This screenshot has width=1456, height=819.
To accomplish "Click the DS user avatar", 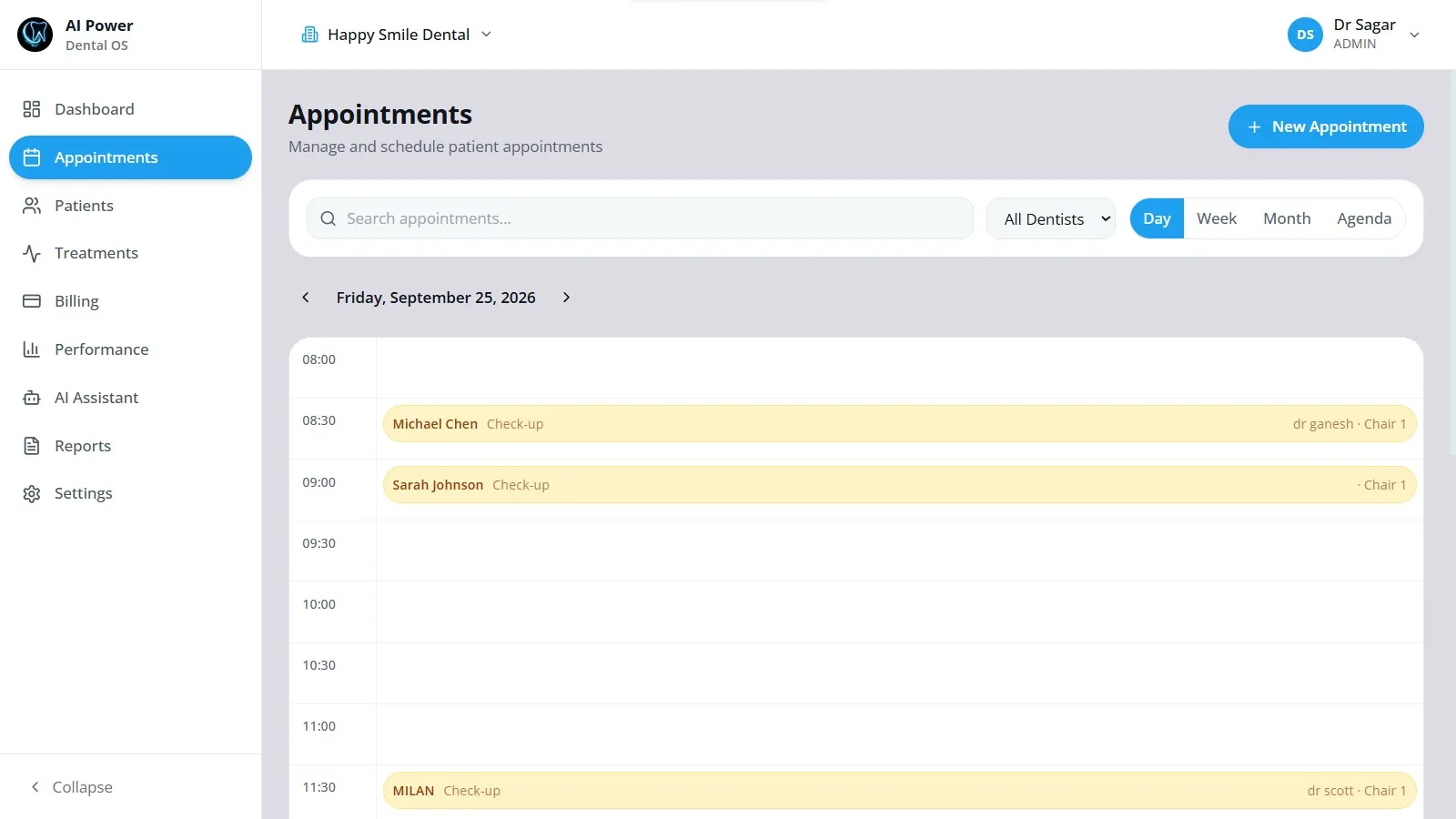I will 1305,35.
